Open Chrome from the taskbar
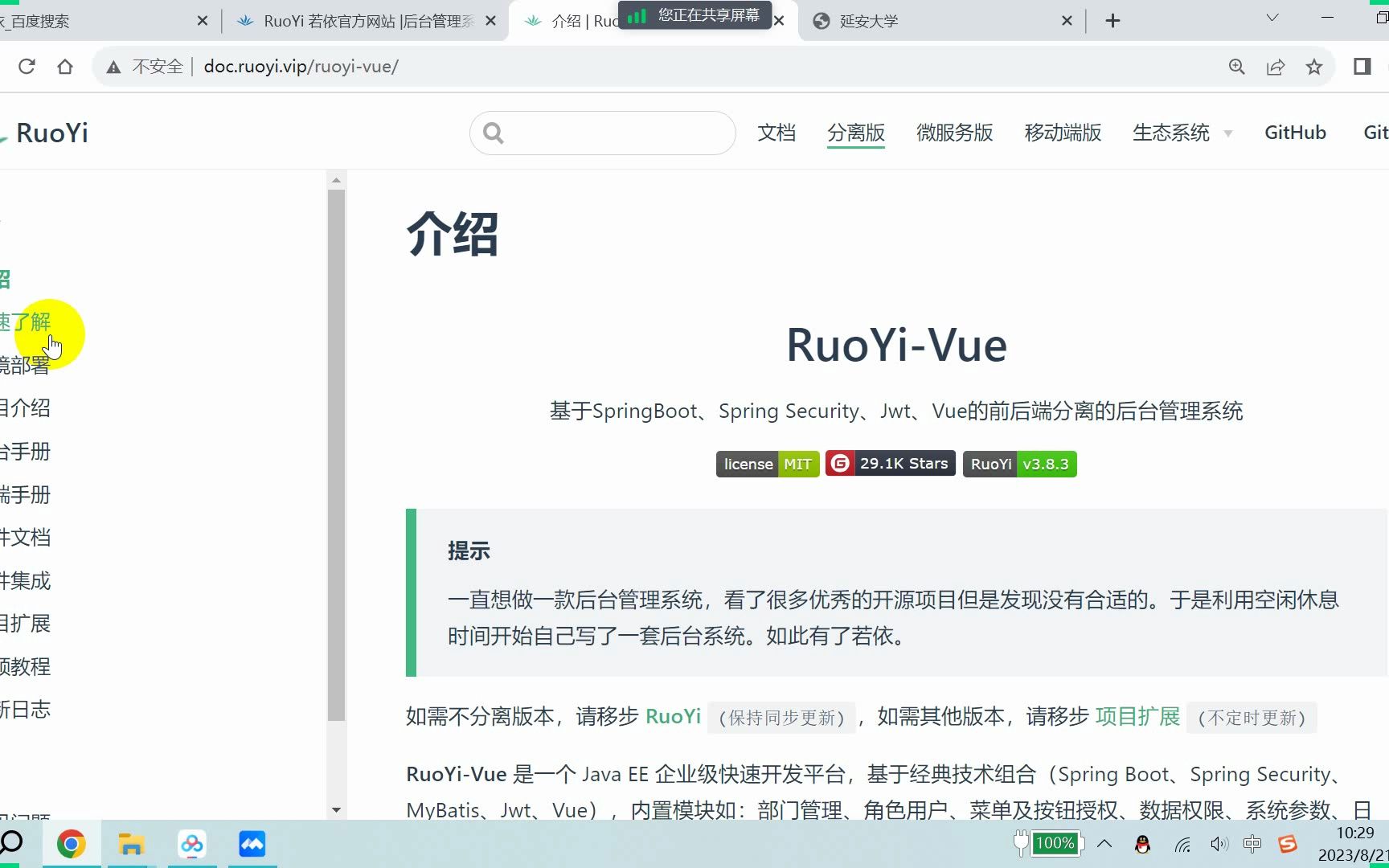Screen dimensions: 1389x868 [71, 844]
